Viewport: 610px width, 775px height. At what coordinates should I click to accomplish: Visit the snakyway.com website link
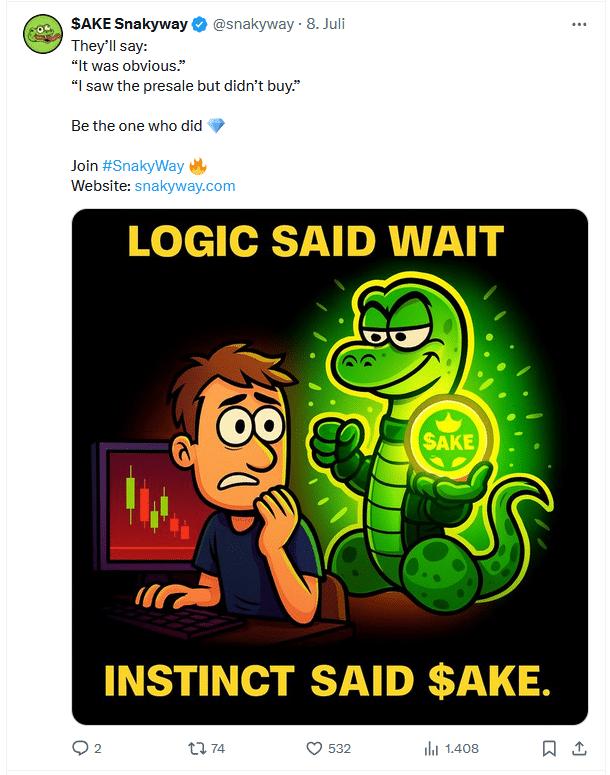pos(184,186)
